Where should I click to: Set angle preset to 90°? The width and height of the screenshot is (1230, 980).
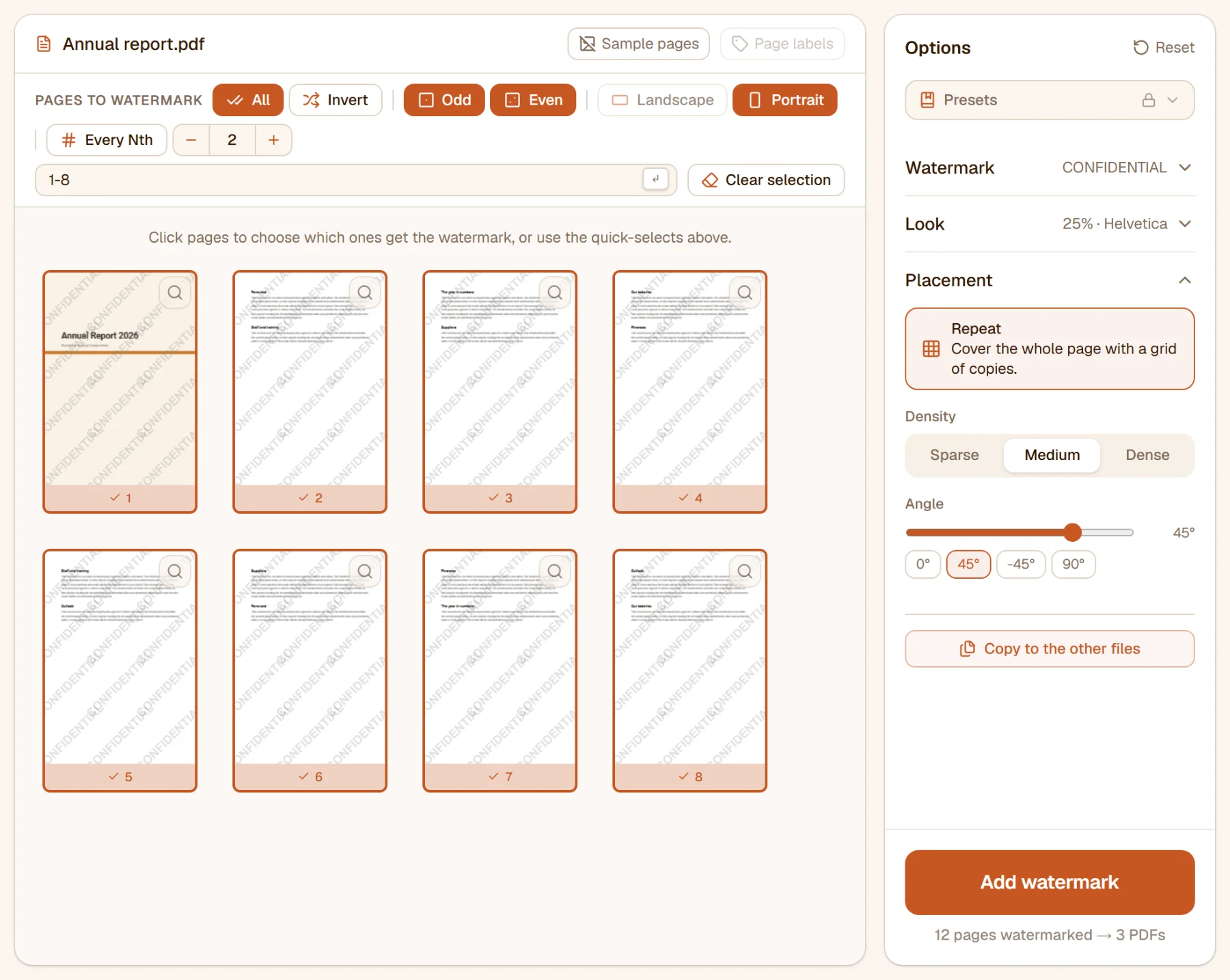point(1074,564)
